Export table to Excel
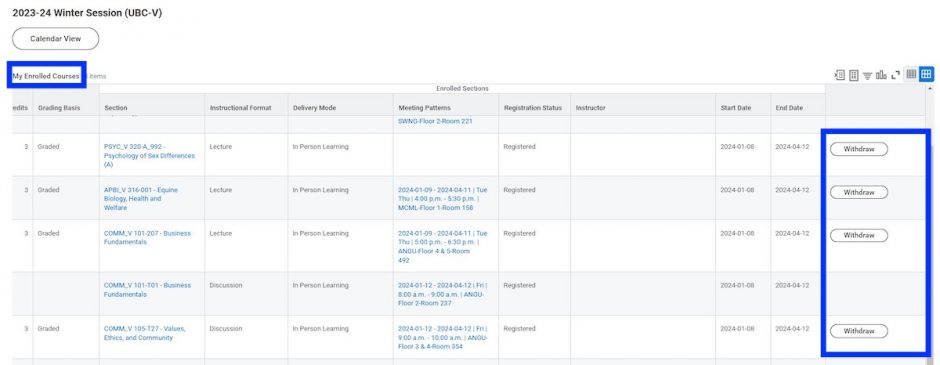The width and height of the screenshot is (940, 365). click(x=839, y=75)
